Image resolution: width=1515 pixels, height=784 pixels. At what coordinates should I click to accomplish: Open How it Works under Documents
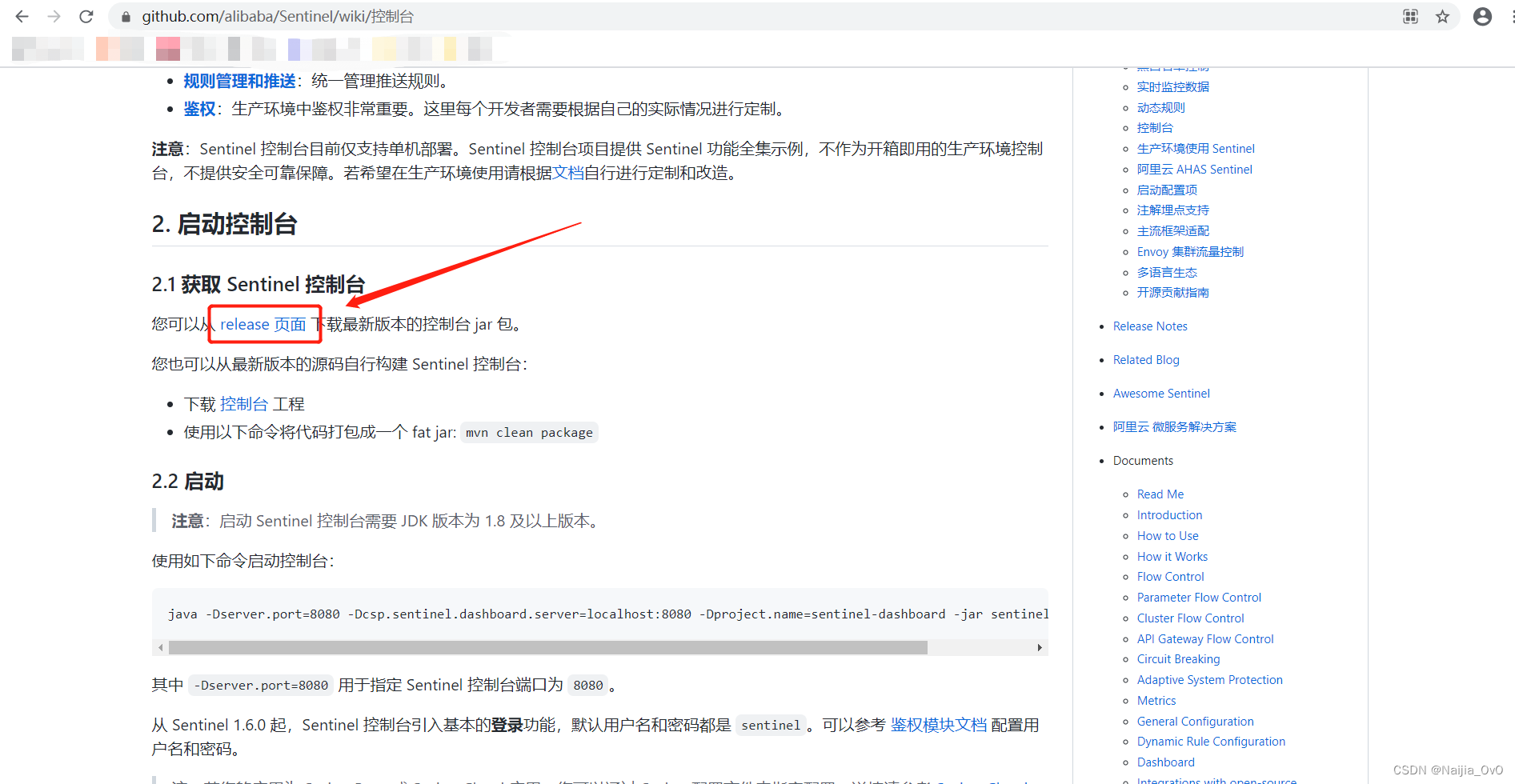tap(1172, 556)
